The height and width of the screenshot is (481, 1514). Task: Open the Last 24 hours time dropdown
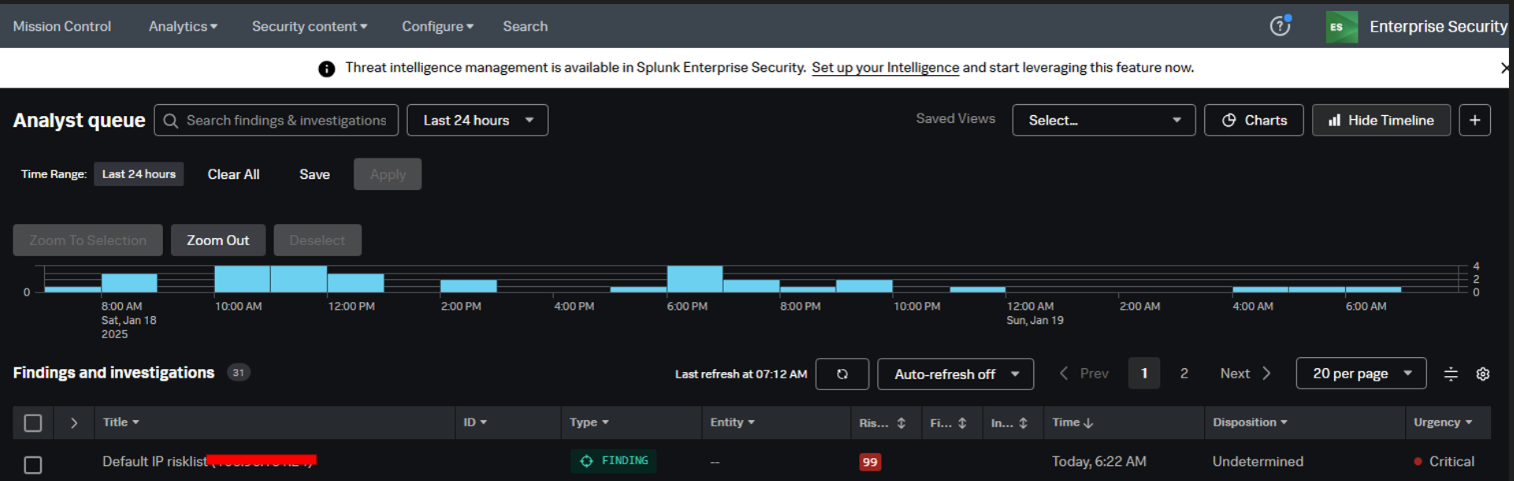tap(477, 120)
